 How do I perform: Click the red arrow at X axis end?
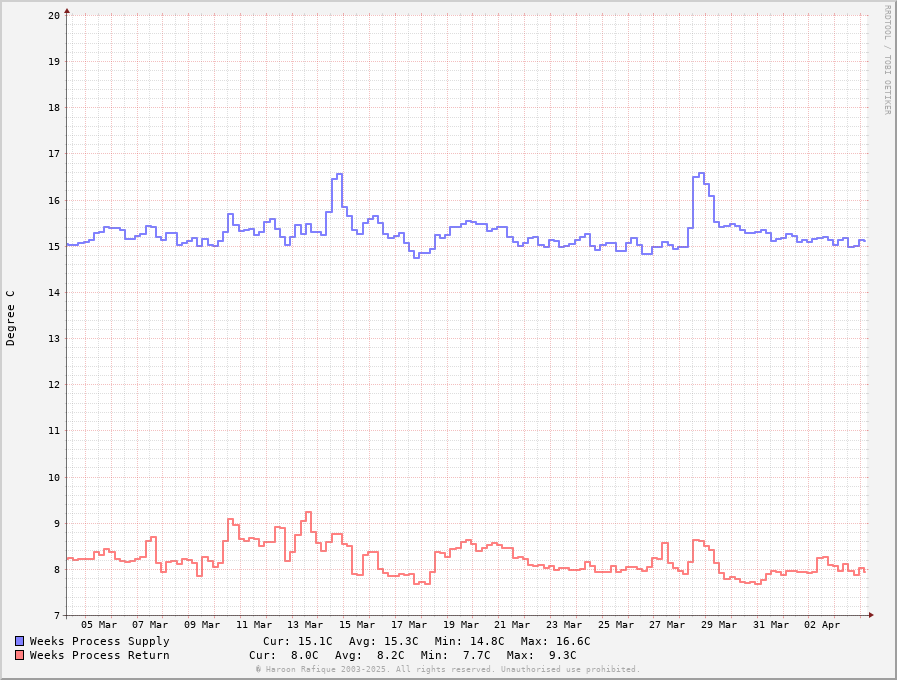(x=871, y=615)
